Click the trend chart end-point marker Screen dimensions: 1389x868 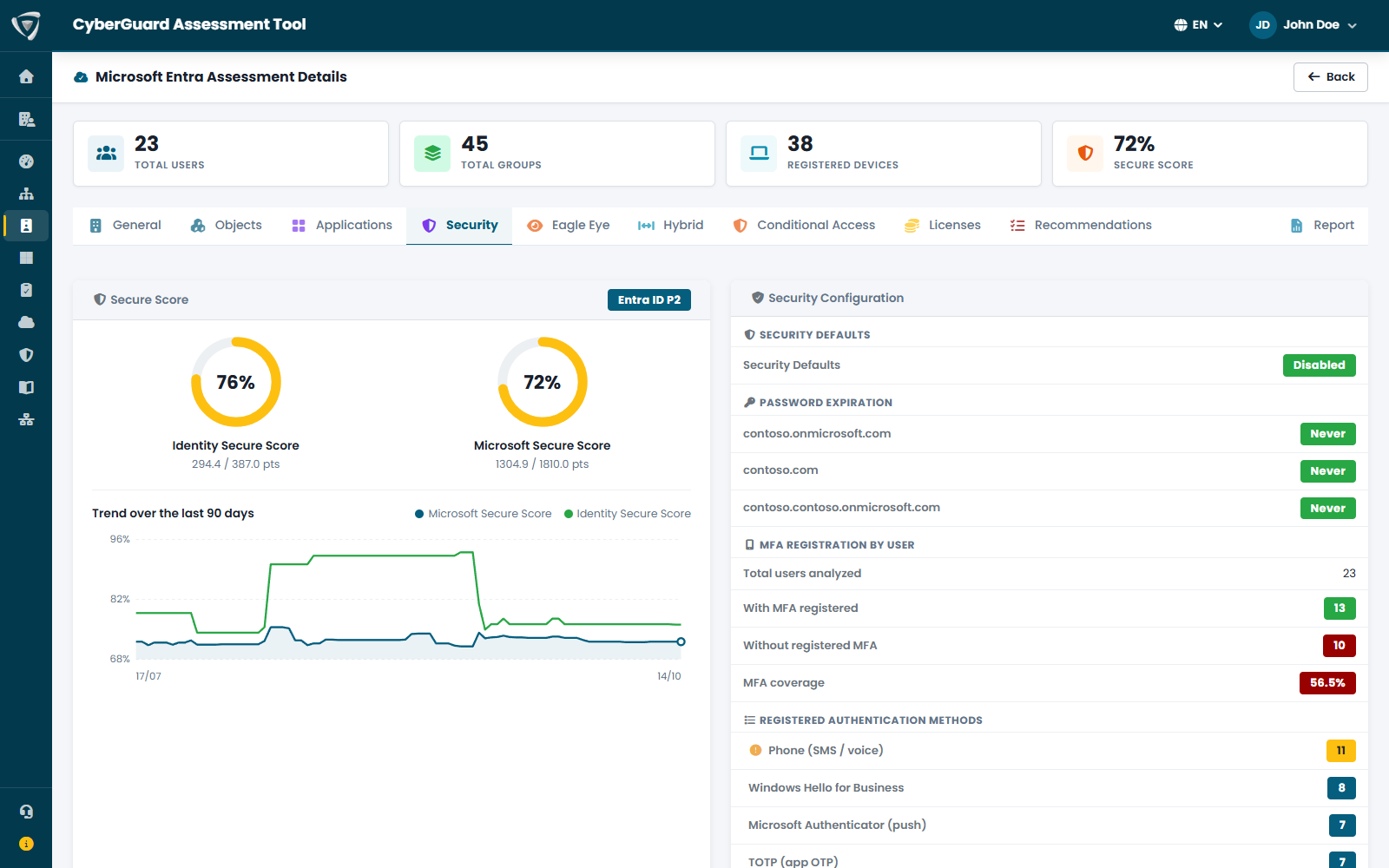[681, 642]
